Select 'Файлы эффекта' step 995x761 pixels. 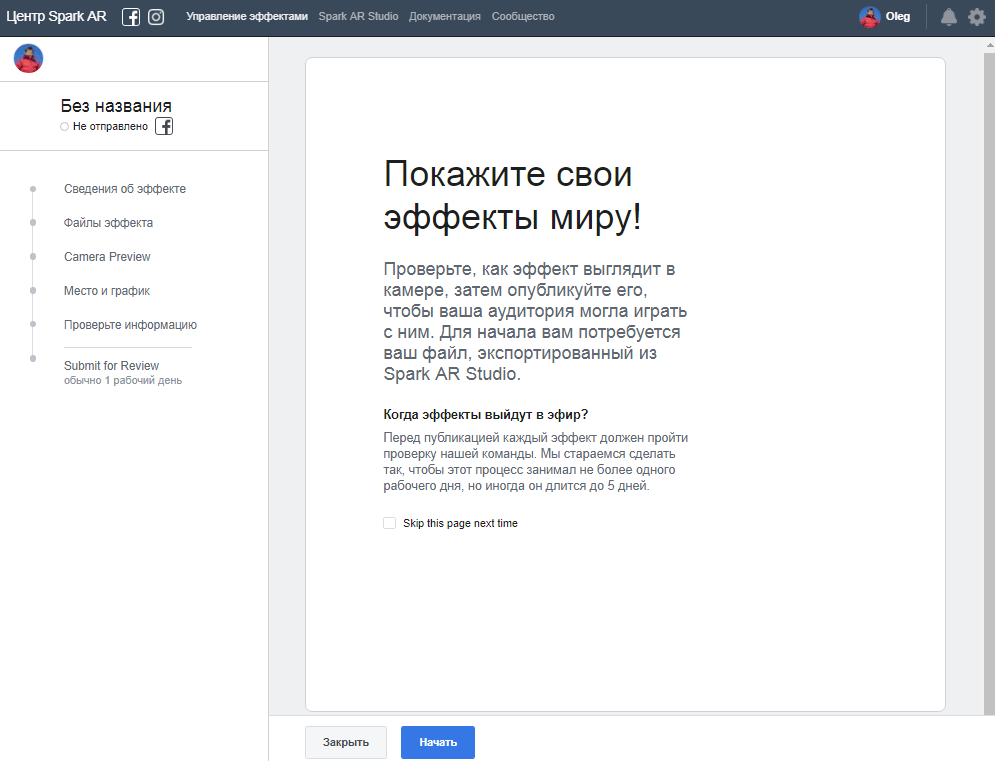tap(109, 223)
